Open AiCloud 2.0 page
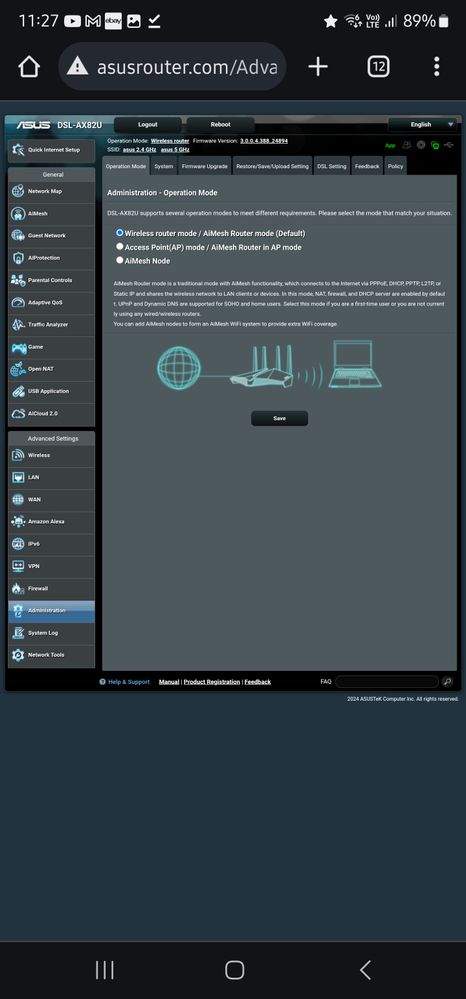Screen dimensions: 466x999 pos(52,413)
